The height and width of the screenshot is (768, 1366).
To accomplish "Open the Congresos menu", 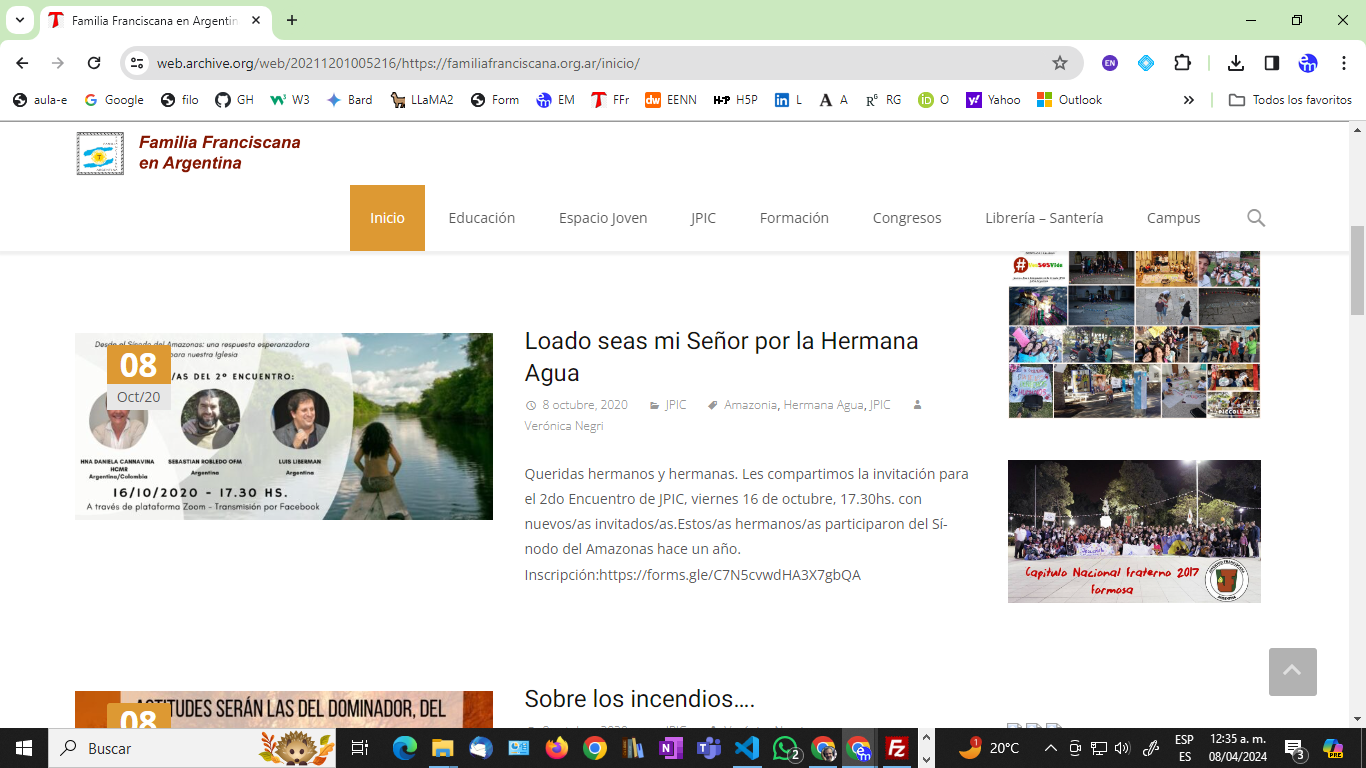I will (907, 218).
